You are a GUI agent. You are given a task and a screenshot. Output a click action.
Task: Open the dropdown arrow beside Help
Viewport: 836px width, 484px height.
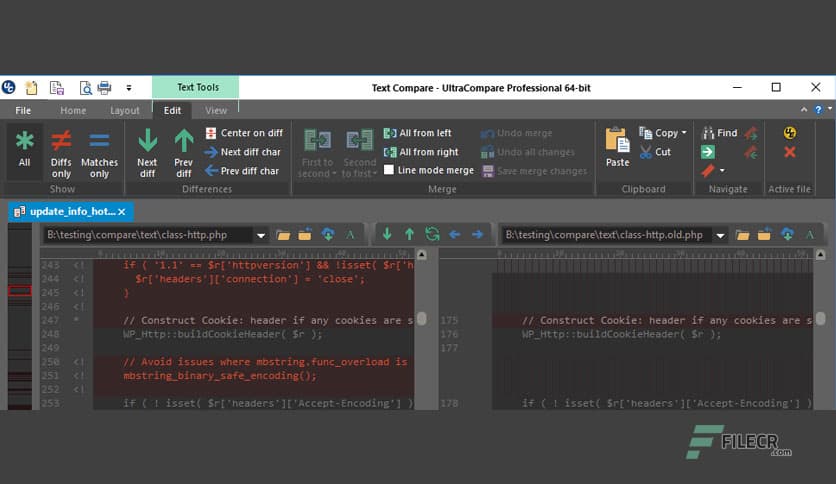[x=830, y=109]
